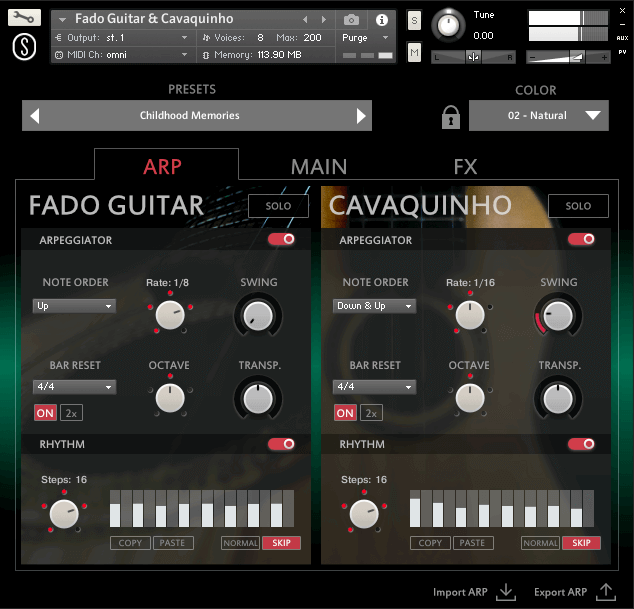Turn off the Cavaquinho Rhythm switch
Viewport: 634px width, 609px height.
(x=581, y=444)
